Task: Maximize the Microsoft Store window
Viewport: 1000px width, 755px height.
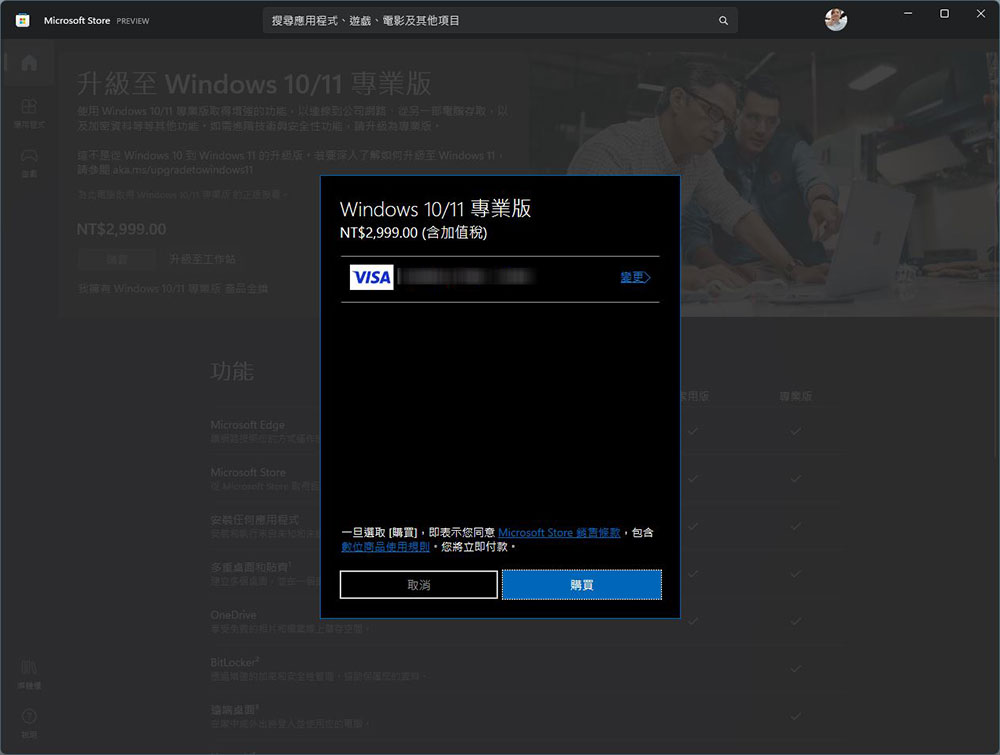Action: coord(945,13)
